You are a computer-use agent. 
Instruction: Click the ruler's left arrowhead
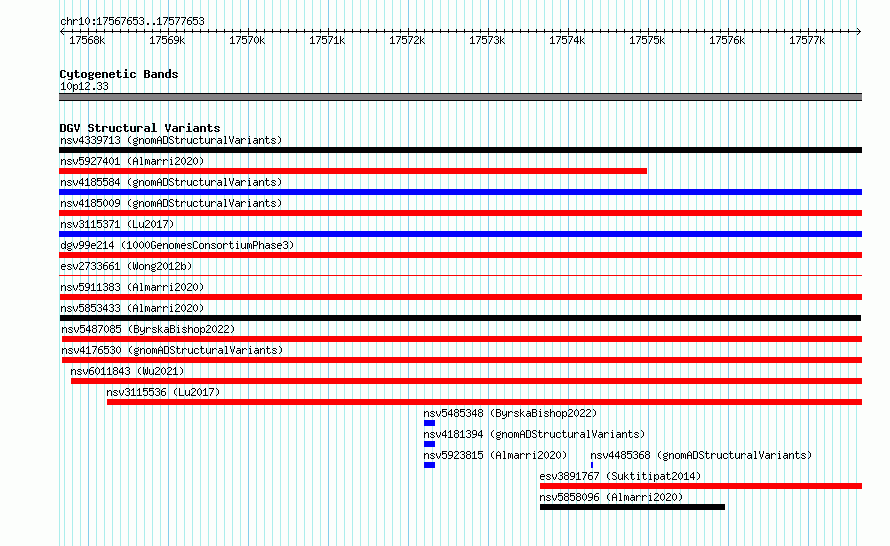tap(62, 32)
